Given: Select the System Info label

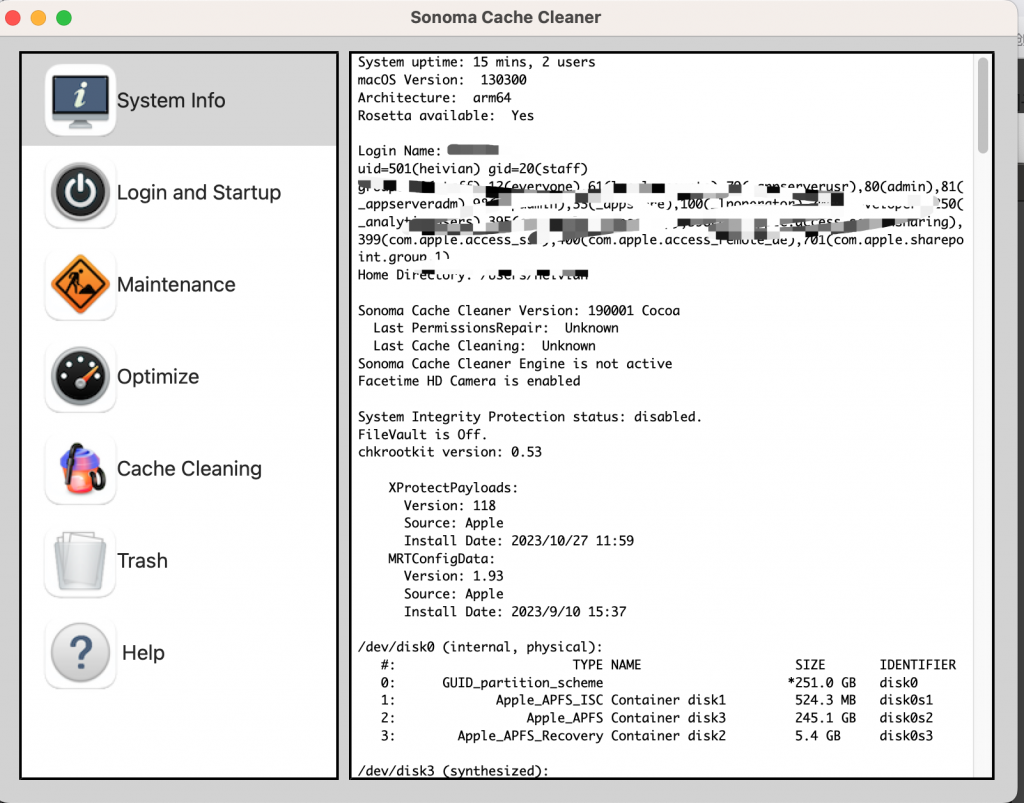Looking at the screenshot, I should 170,100.
